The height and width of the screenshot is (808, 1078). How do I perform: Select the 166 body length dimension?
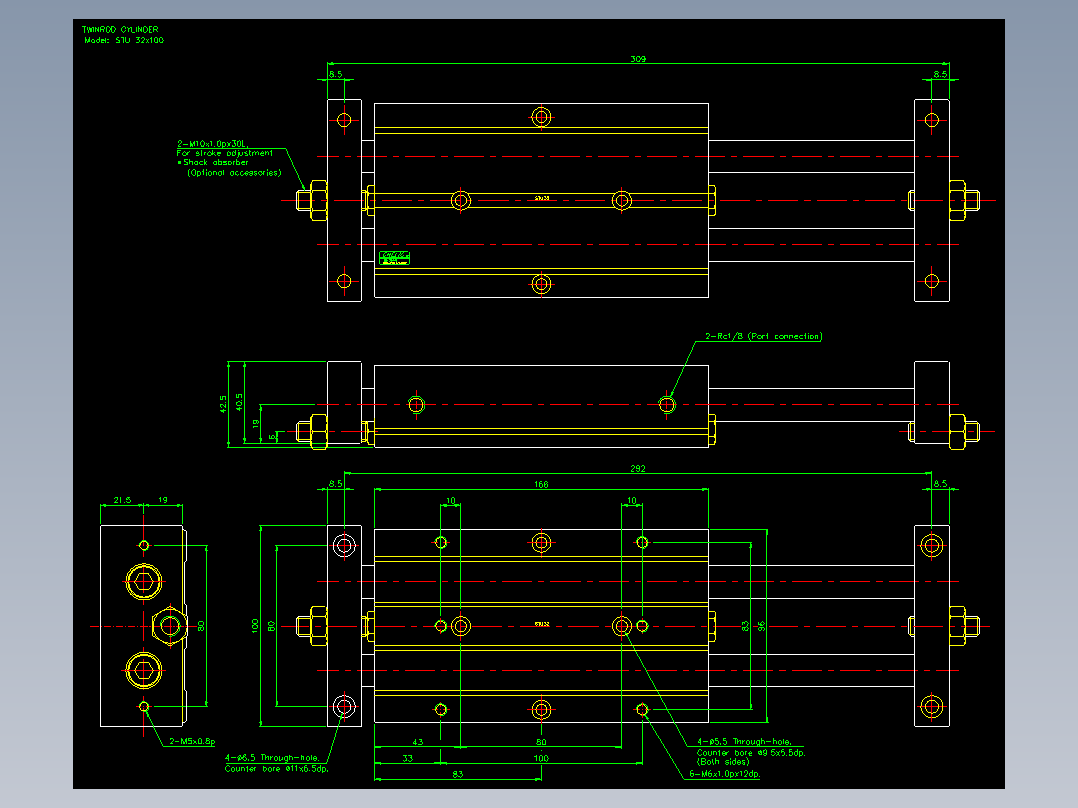pyautogui.click(x=541, y=484)
